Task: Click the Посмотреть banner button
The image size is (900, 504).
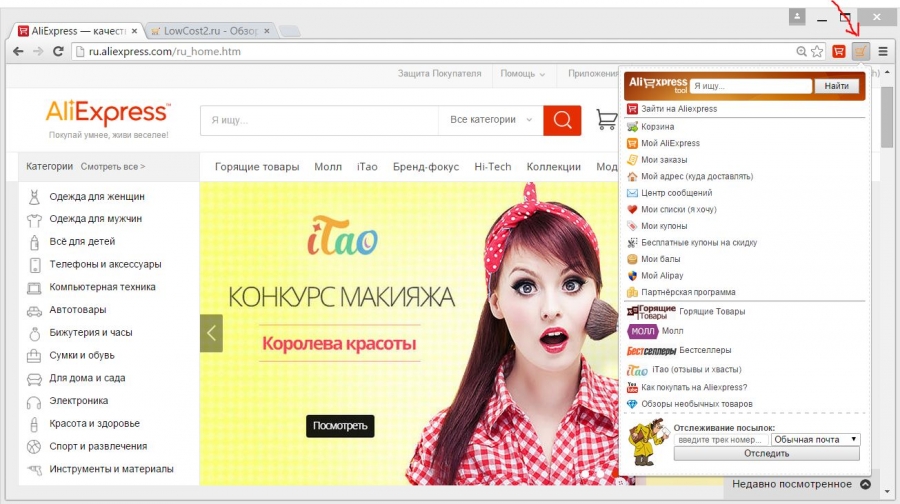Action: (340, 426)
